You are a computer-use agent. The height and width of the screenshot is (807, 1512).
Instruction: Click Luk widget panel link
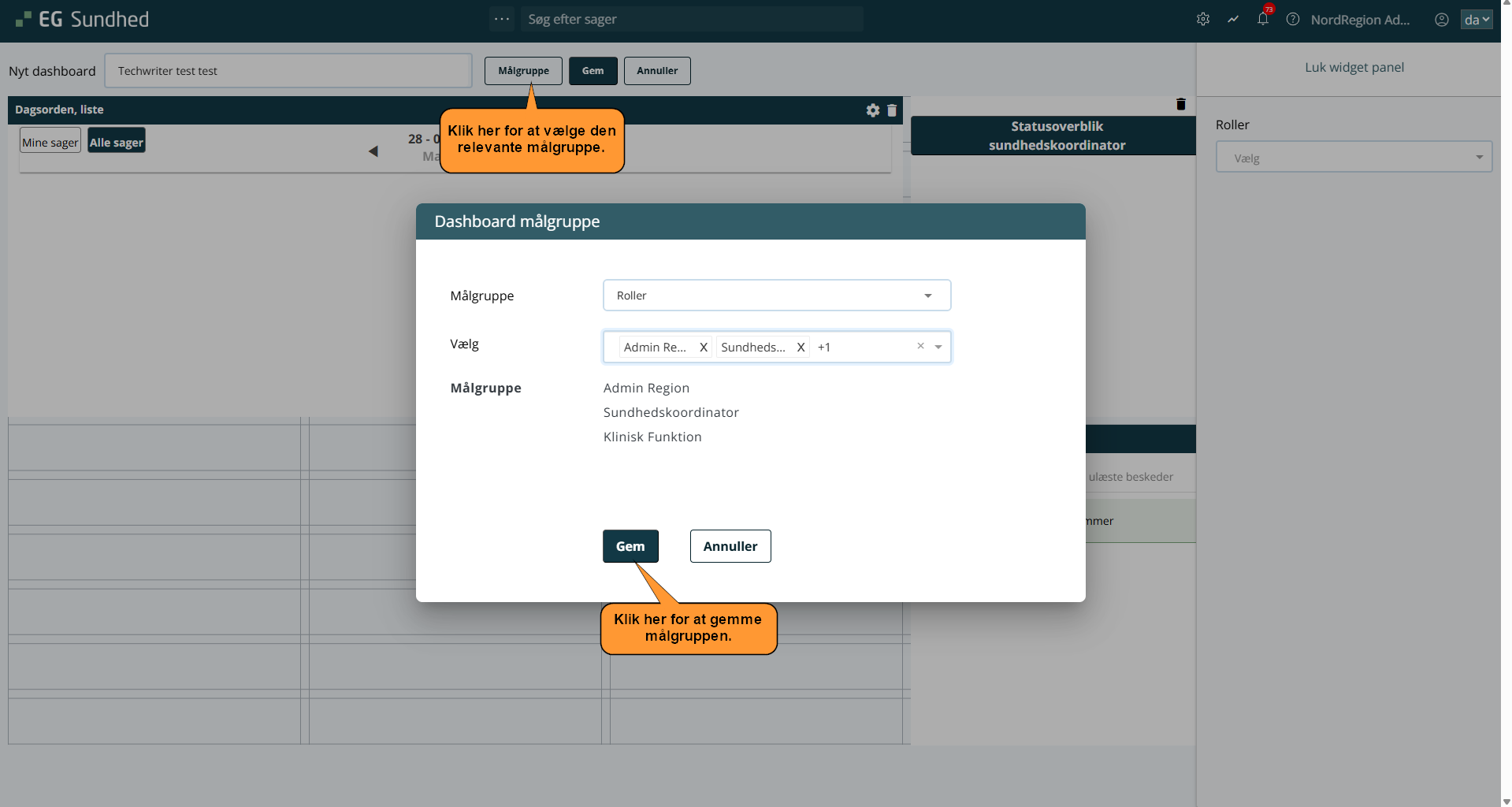point(1354,68)
